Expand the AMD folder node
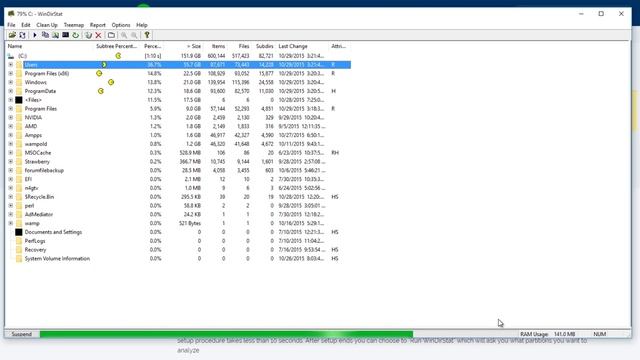This screenshot has width=640, height=360. (x=11, y=127)
